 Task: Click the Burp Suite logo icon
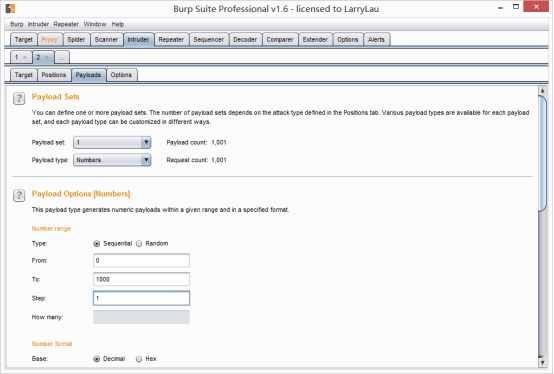click(x=10, y=8)
